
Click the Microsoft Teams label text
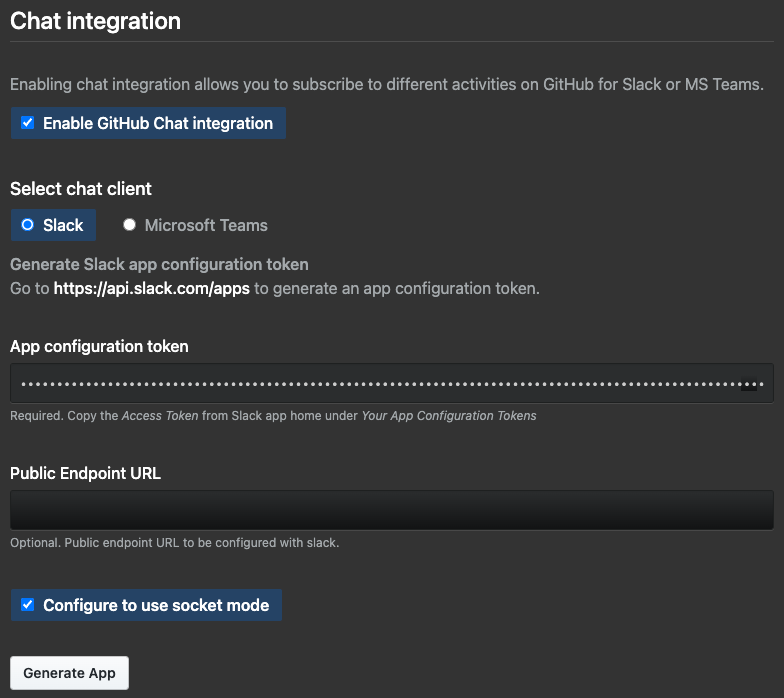tap(206, 225)
